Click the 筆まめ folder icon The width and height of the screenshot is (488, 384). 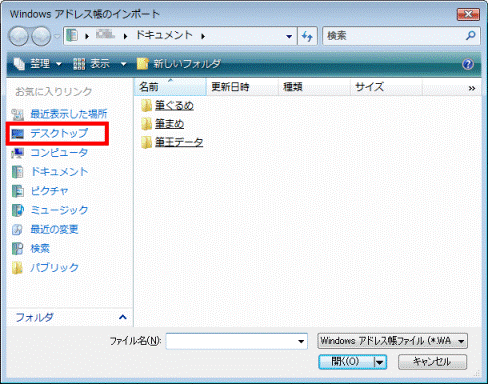[x=146, y=124]
